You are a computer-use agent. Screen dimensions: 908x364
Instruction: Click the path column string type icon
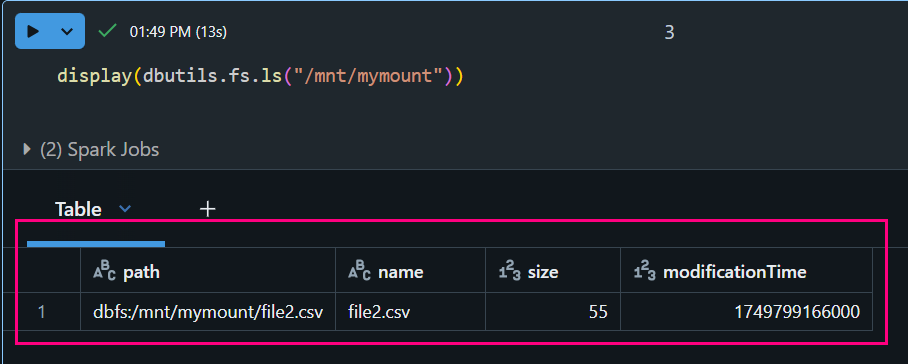tap(105, 271)
